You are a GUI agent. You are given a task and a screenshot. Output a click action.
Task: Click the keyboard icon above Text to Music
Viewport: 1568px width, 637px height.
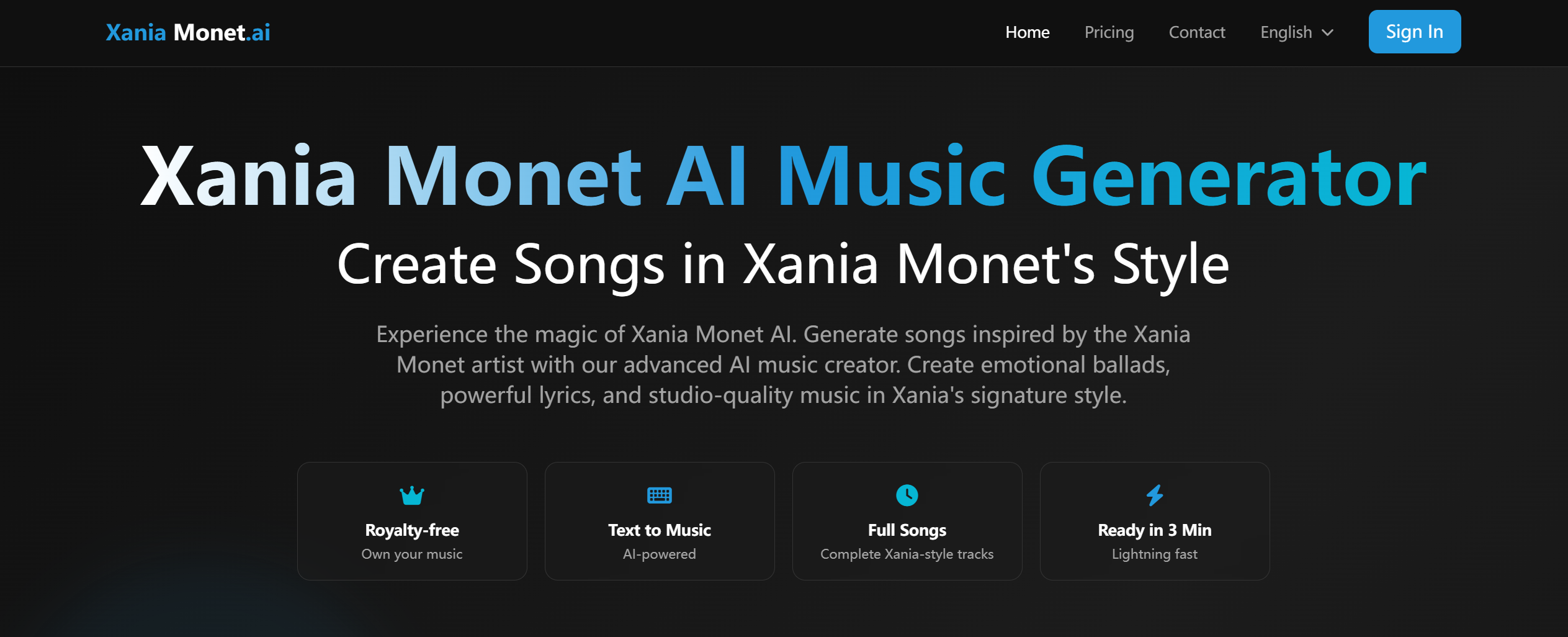click(x=659, y=495)
